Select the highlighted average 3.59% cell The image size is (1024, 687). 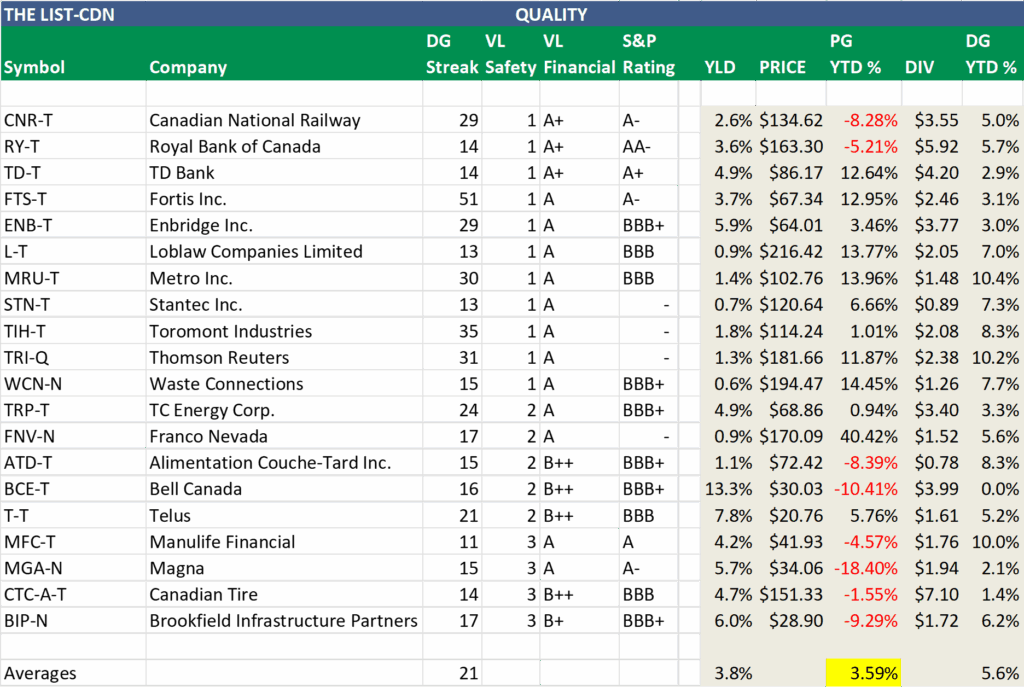[863, 673]
